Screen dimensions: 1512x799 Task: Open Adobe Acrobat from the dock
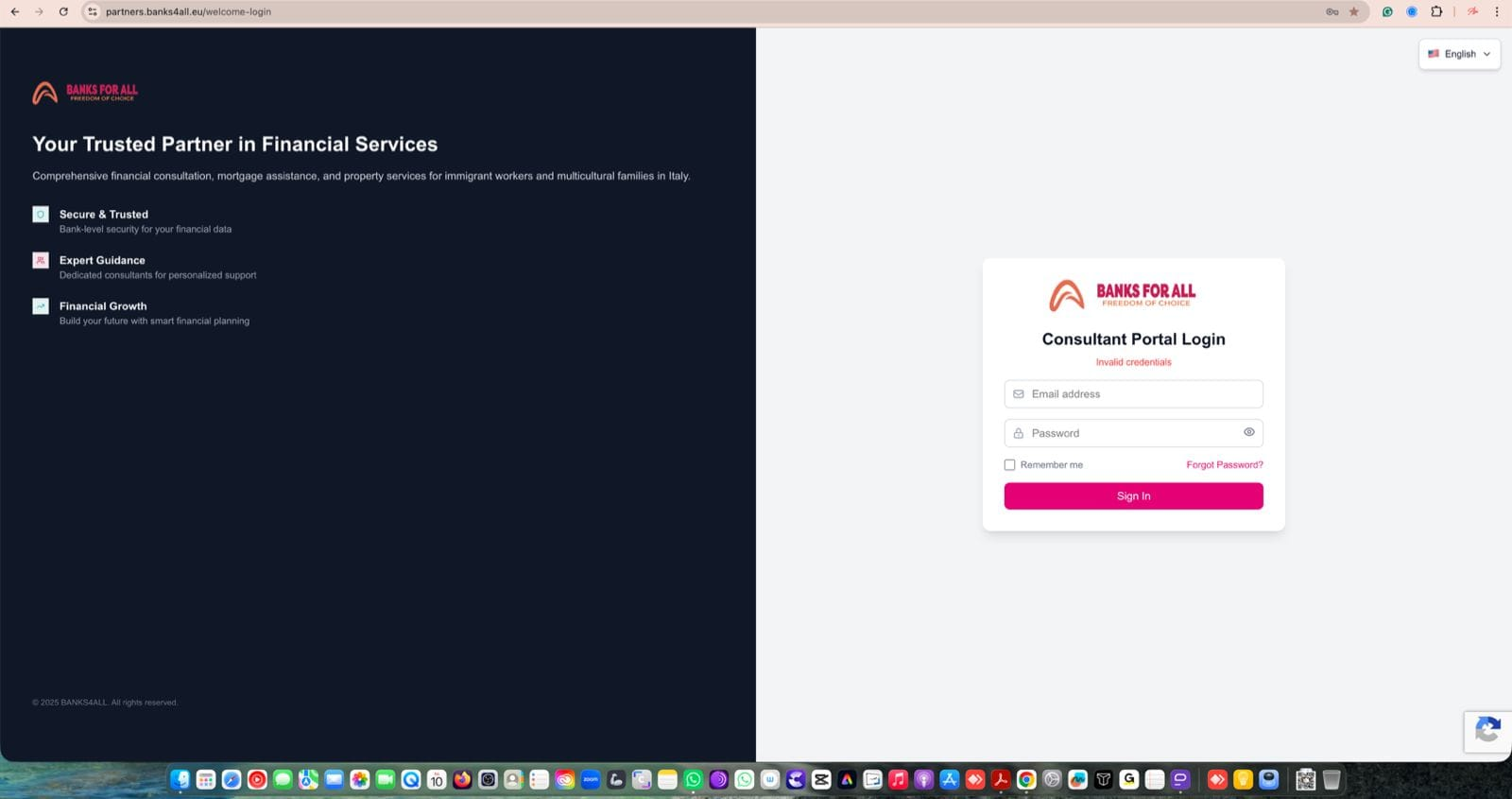[x=1001, y=779]
